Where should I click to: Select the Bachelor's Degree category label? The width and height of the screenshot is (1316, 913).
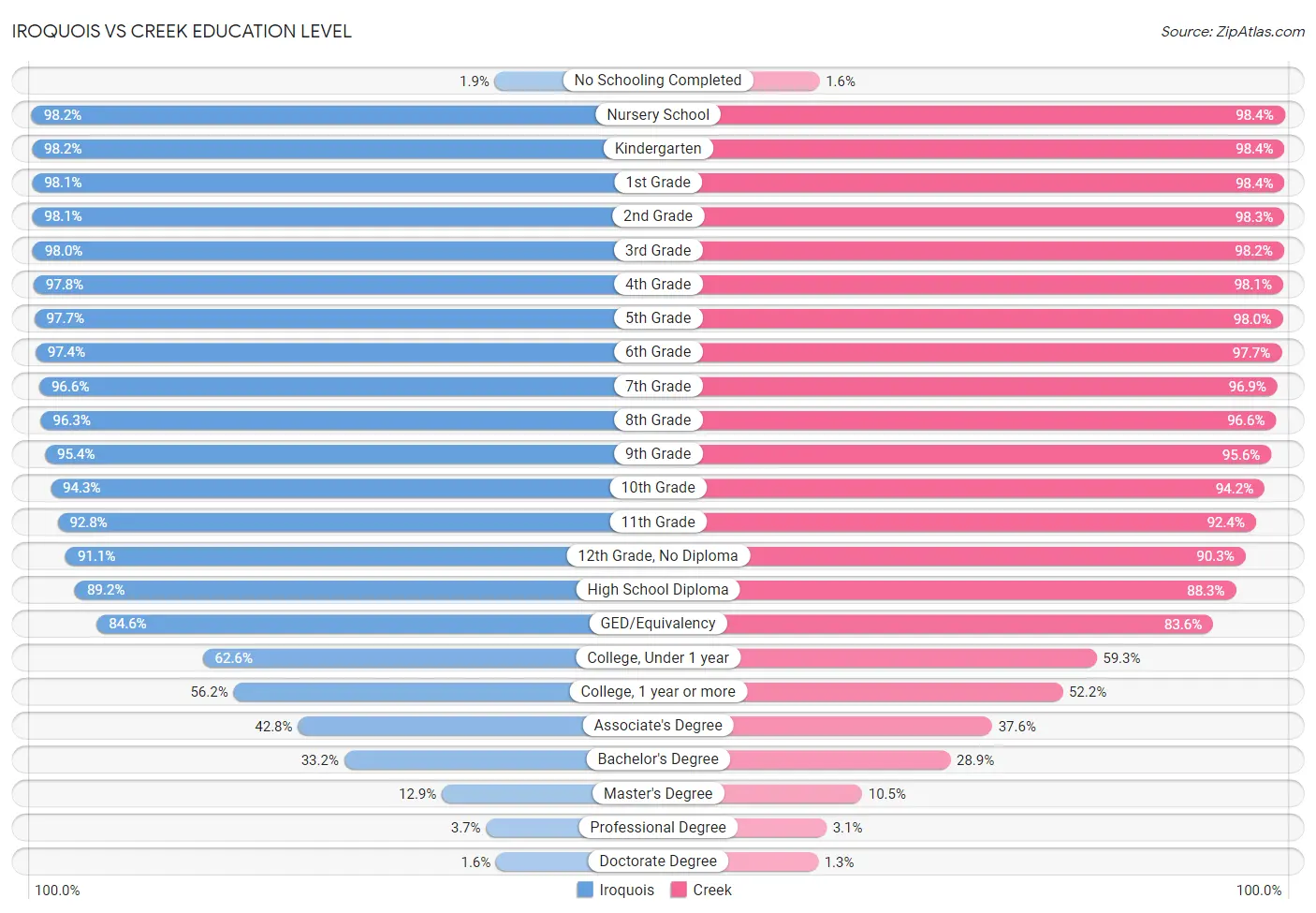pos(658,759)
